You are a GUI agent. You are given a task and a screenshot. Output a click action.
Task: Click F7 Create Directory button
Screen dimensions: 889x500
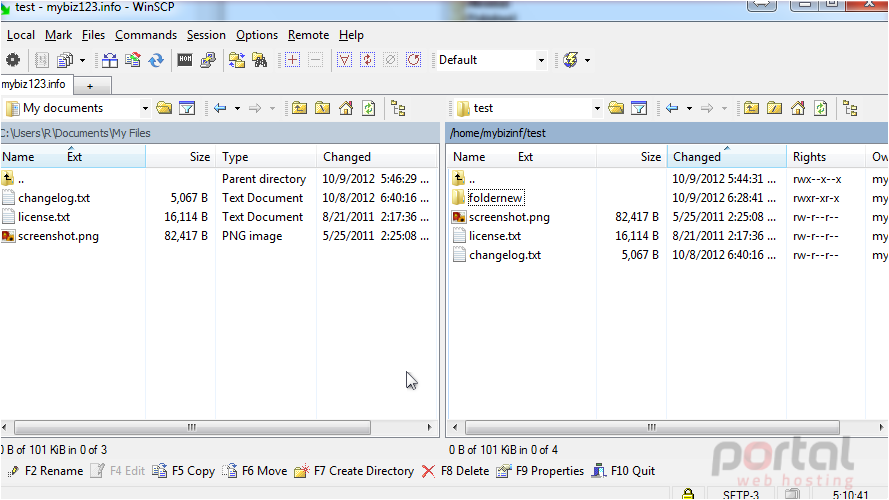354,471
